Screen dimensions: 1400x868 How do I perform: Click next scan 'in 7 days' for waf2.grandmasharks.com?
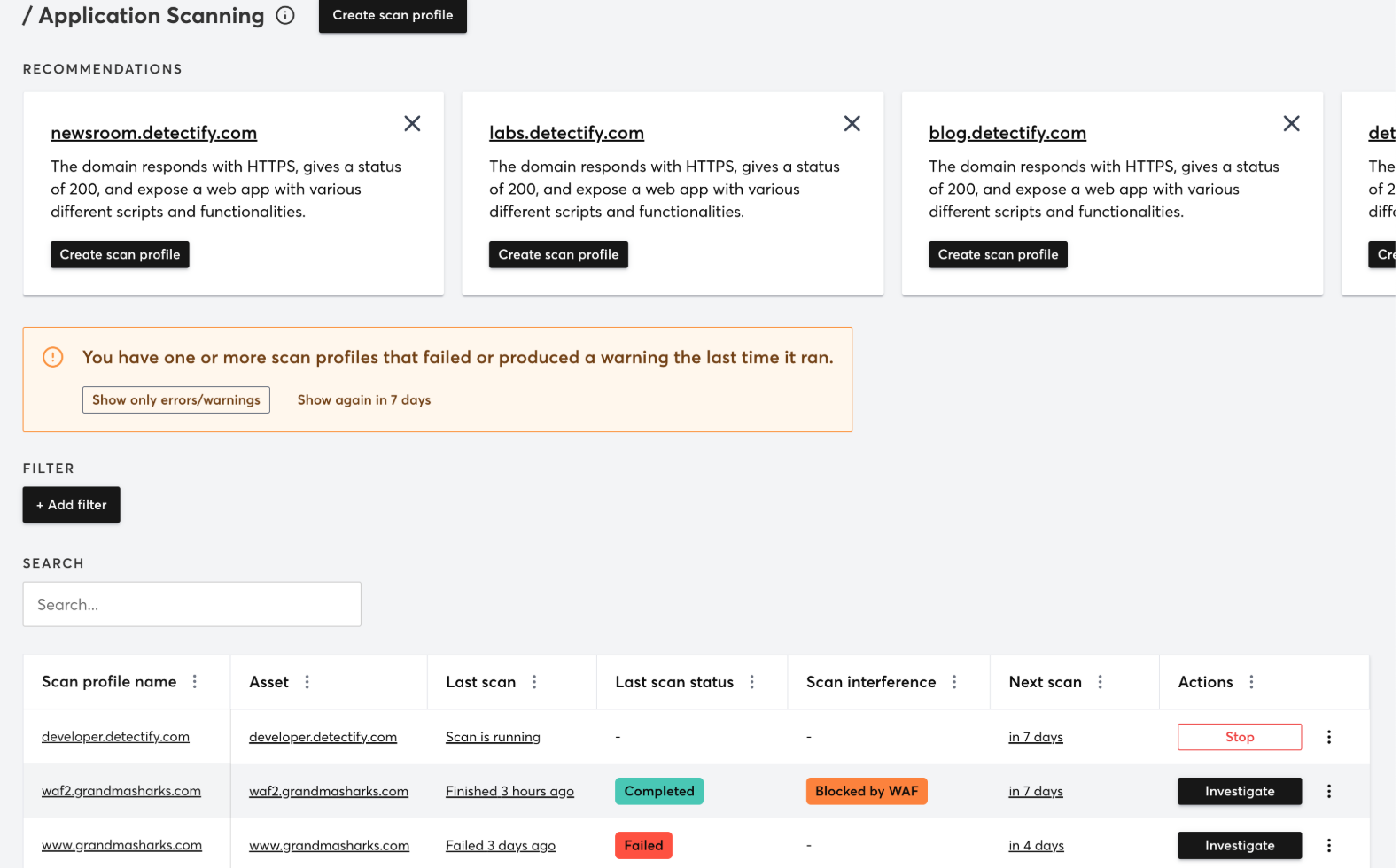click(x=1036, y=791)
